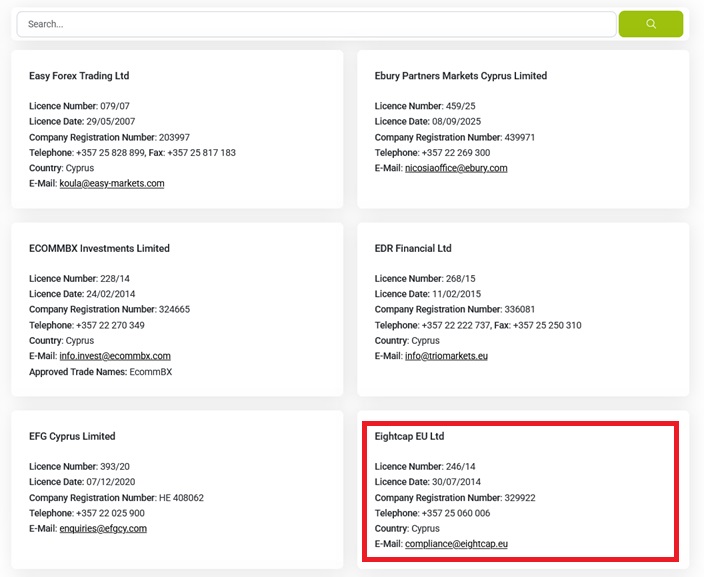Open nicosiaoffice@ebury.com email link

click(456, 168)
